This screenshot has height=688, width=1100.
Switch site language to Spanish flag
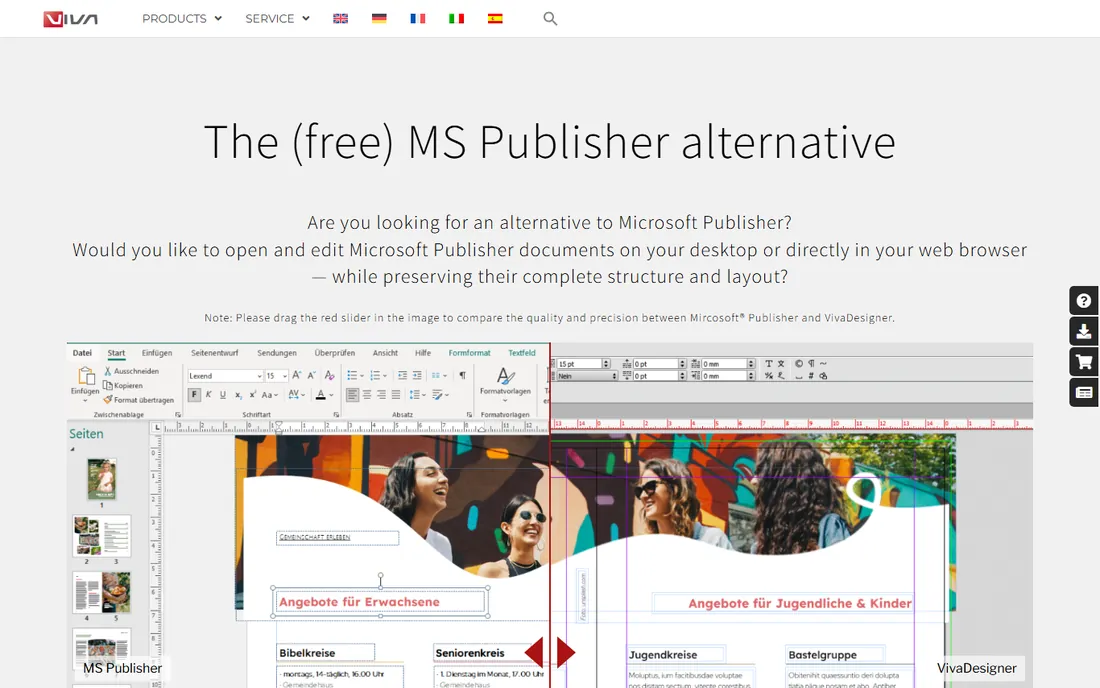coord(495,19)
